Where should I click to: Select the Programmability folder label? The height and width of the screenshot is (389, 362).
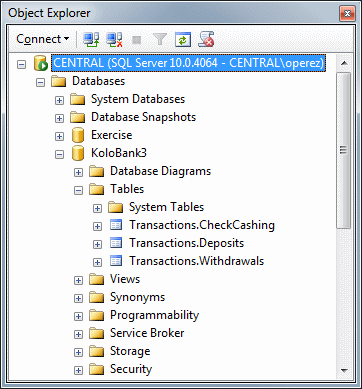(154, 315)
